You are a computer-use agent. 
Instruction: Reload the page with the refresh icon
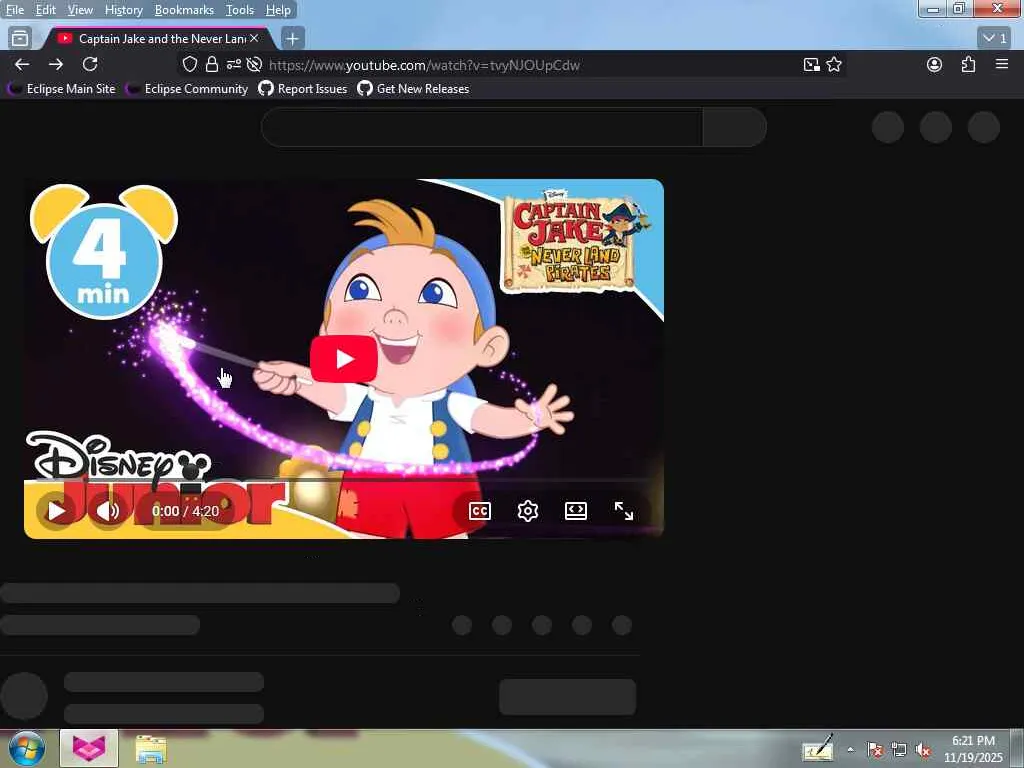pyautogui.click(x=90, y=64)
